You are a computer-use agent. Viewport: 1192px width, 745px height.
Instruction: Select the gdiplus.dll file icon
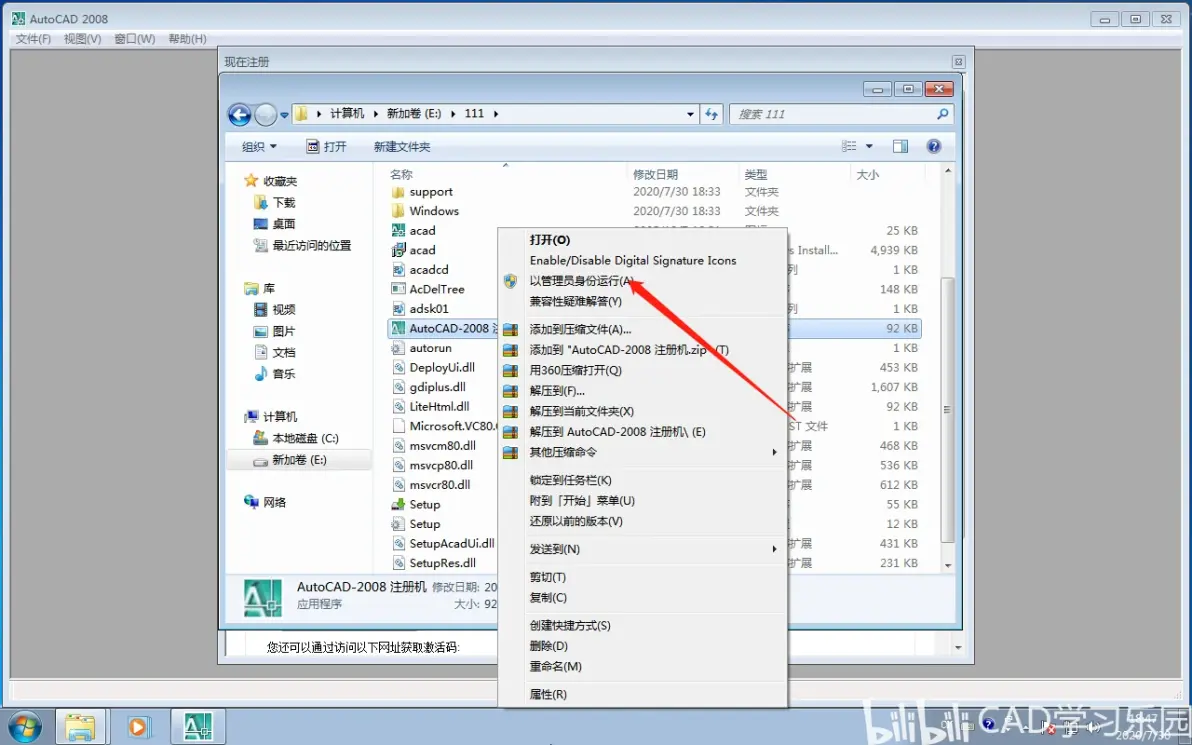click(398, 387)
